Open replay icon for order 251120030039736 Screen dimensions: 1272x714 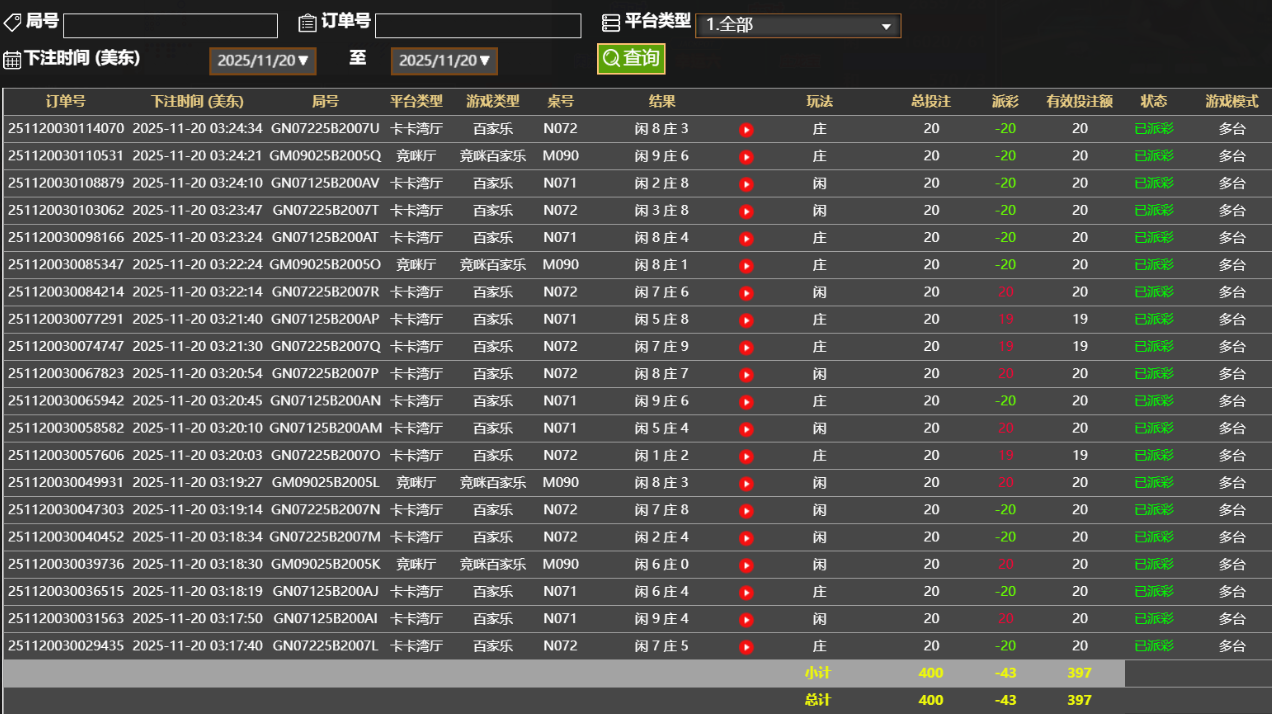pyautogui.click(x=746, y=565)
